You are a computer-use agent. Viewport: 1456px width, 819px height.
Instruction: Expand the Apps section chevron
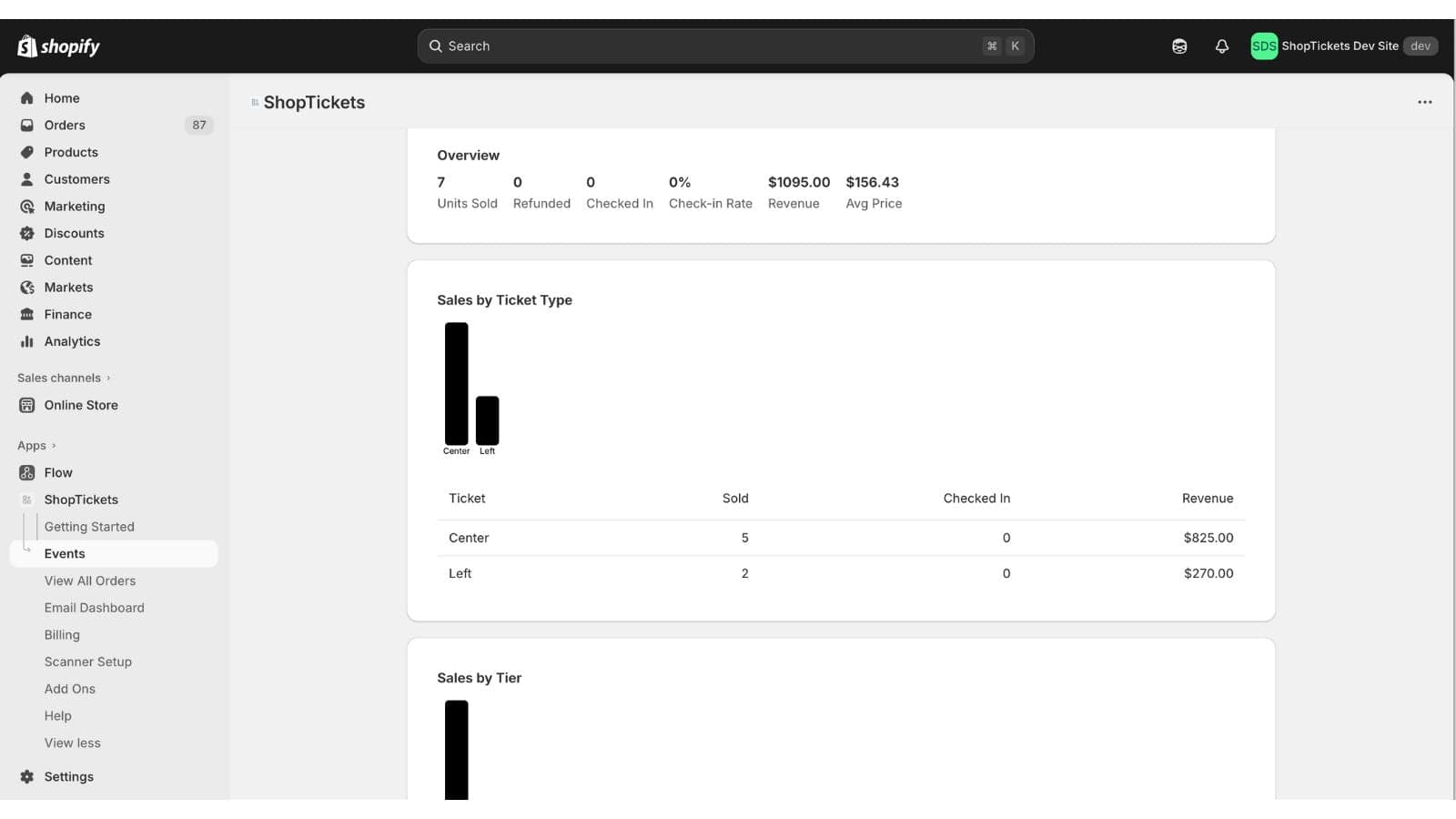(x=54, y=446)
